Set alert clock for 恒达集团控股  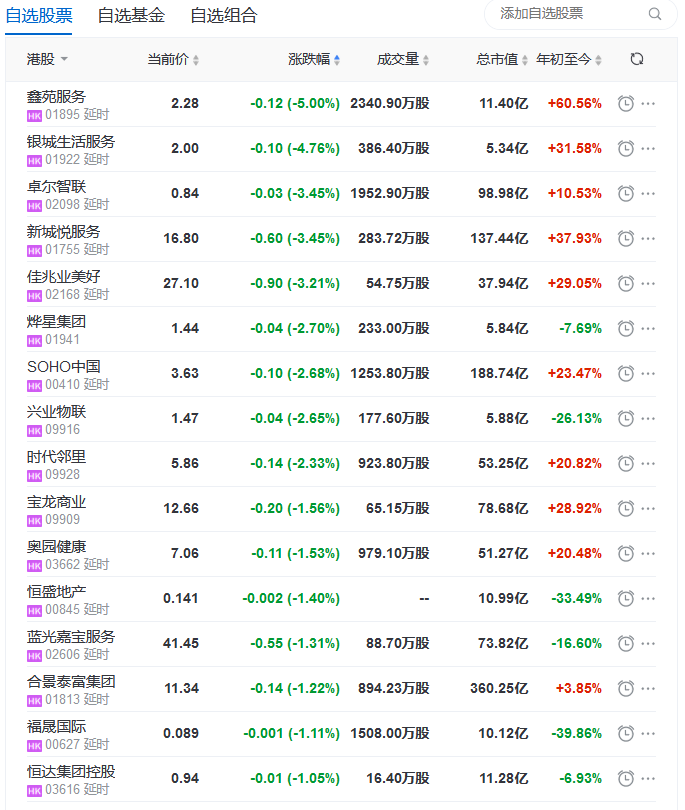tap(626, 778)
